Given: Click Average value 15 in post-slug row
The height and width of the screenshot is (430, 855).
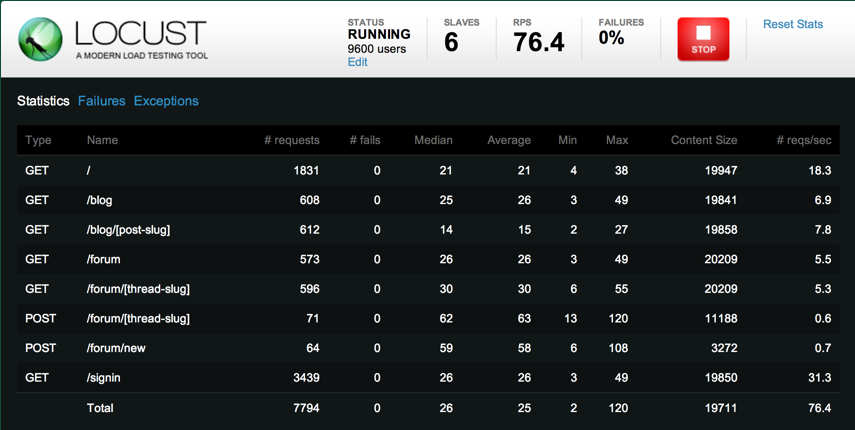Looking at the screenshot, I should pyautogui.click(x=525, y=230).
